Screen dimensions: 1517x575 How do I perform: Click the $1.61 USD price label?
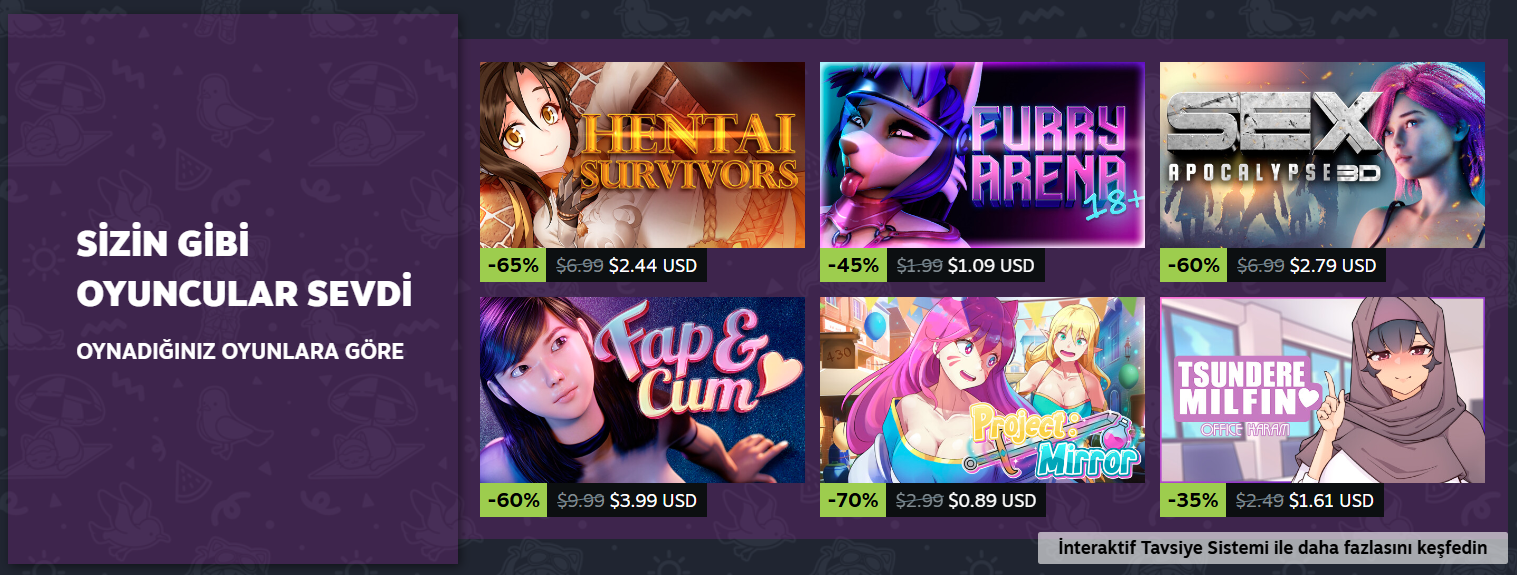(x=1331, y=500)
